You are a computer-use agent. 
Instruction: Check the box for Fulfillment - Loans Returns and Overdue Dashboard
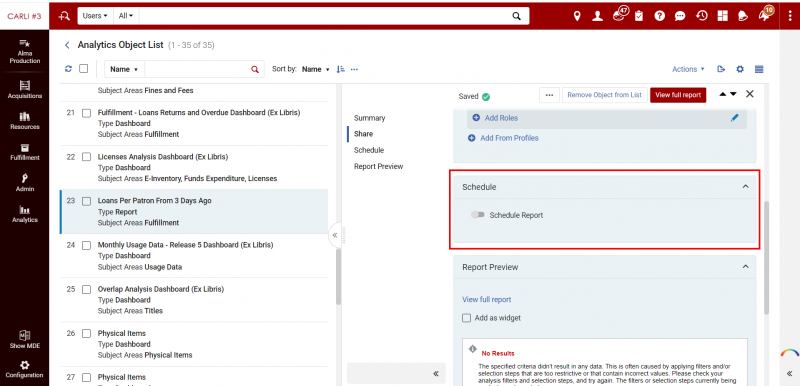tap(87, 113)
